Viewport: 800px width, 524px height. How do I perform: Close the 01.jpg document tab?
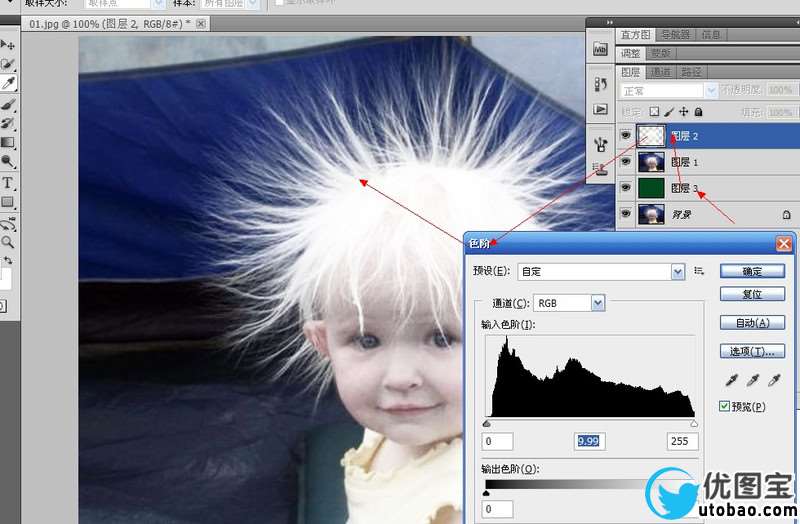point(201,23)
